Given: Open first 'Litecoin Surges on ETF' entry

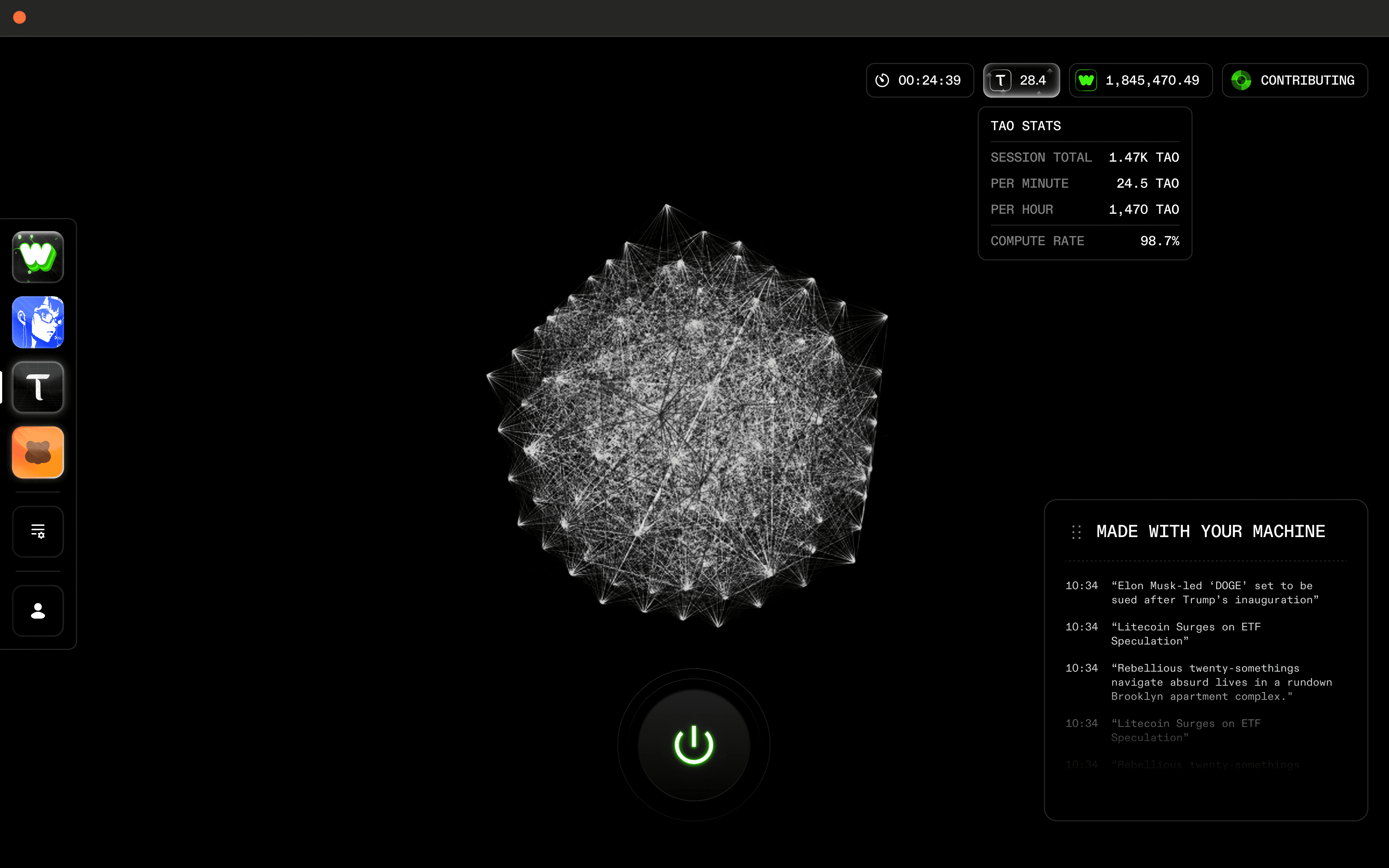Looking at the screenshot, I should point(1185,634).
